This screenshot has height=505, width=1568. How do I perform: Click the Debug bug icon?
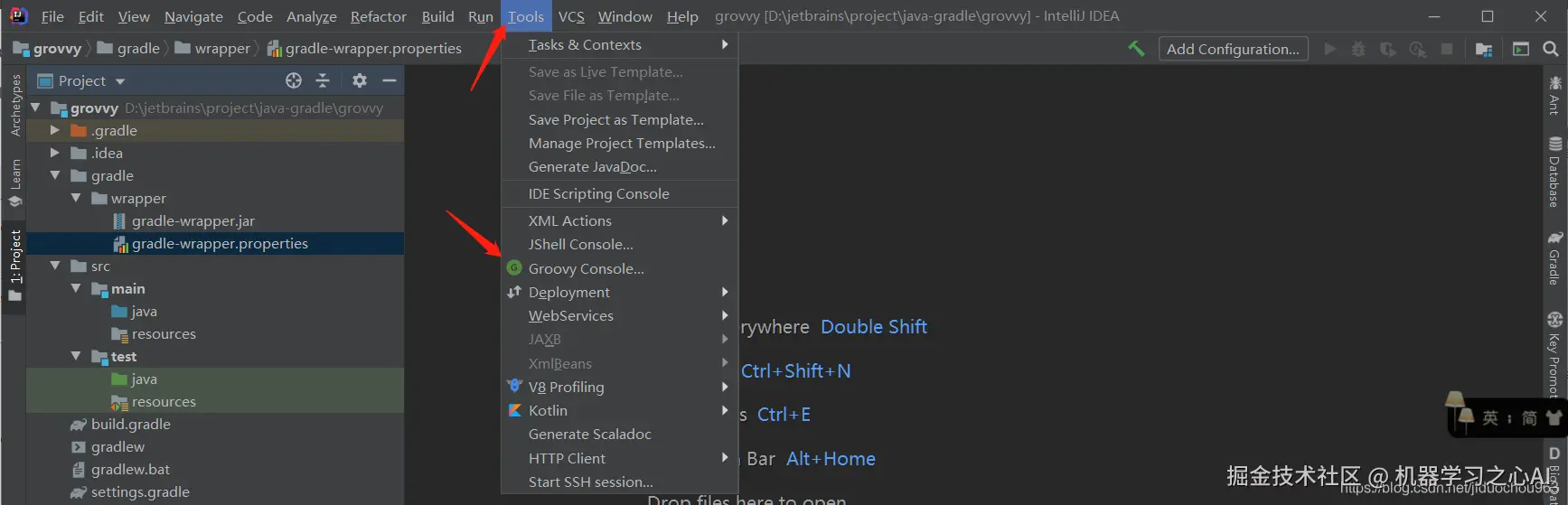[1358, 49]
